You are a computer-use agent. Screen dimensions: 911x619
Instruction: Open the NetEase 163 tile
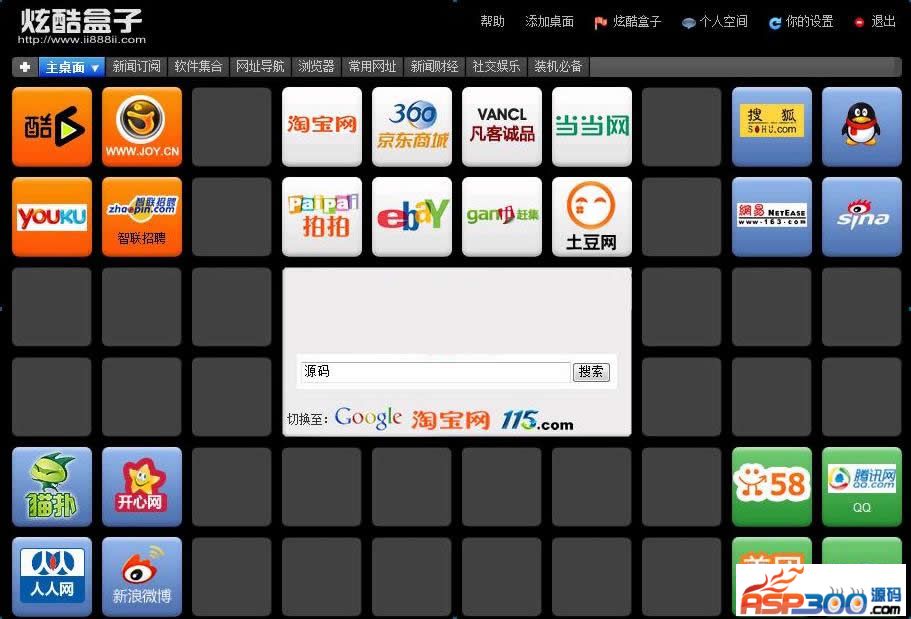point(772,217)
